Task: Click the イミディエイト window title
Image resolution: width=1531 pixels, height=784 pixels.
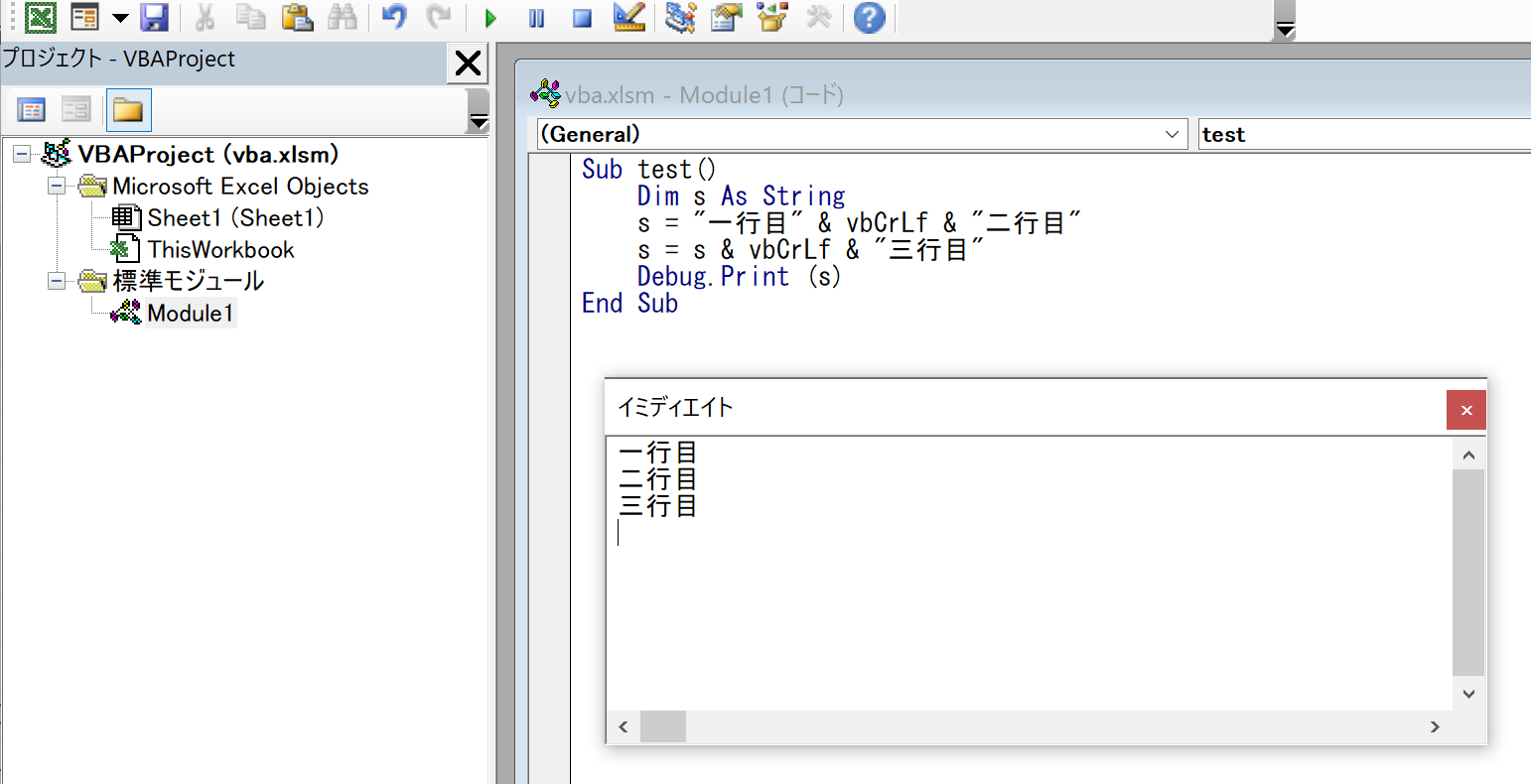Action: (675, 407)
